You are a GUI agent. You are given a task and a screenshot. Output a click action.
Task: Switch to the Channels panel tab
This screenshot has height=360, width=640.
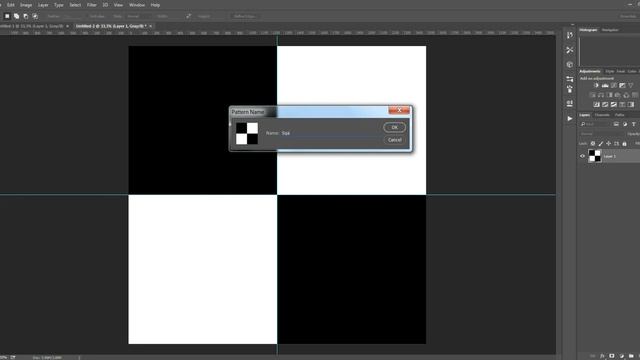602,115
